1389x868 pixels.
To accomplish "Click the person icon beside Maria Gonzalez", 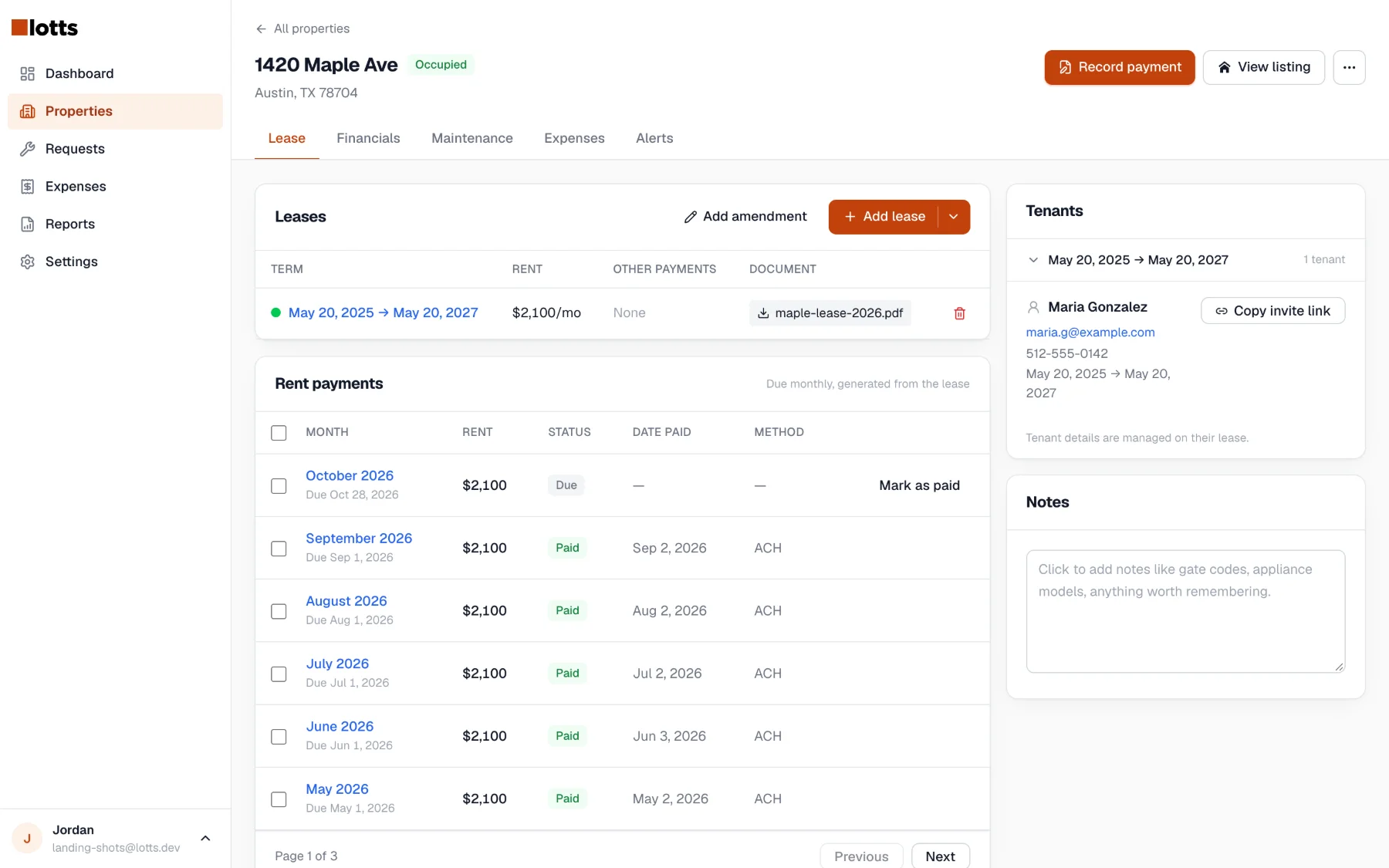I will [1033, 307].
